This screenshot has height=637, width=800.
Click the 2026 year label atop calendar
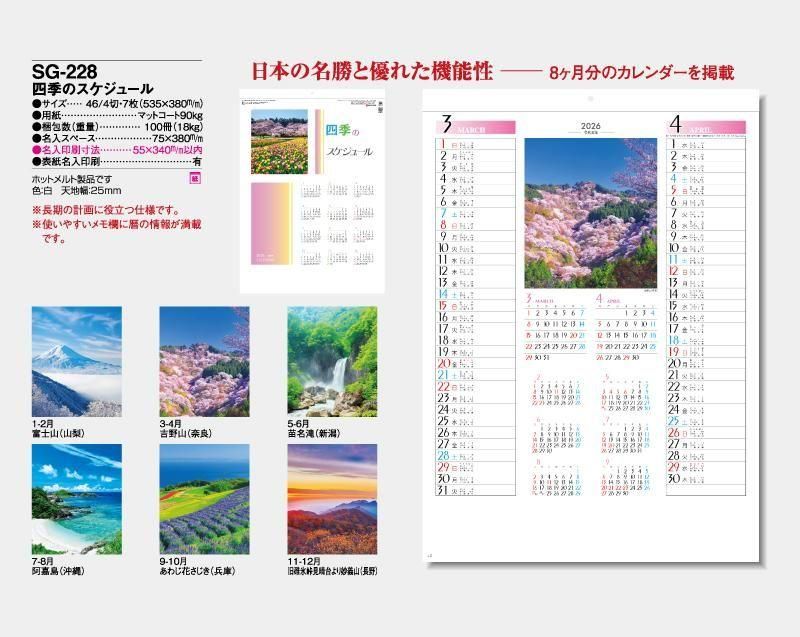click(x=591, y=125)
